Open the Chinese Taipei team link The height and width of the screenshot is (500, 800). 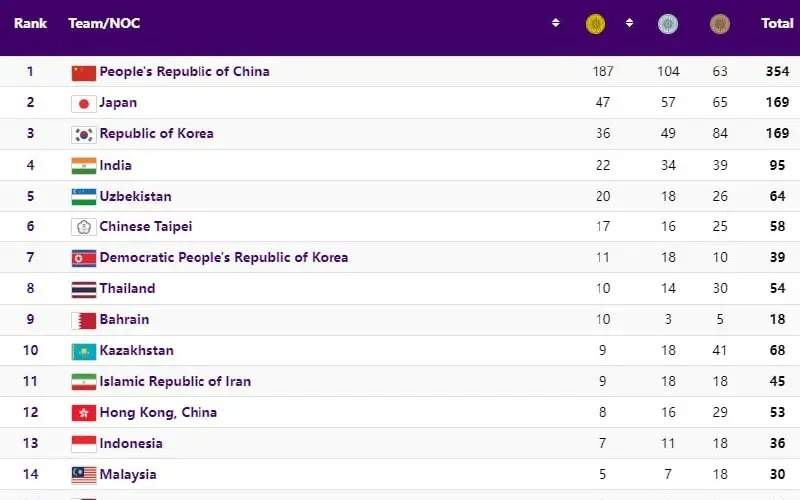pos(145,227)
